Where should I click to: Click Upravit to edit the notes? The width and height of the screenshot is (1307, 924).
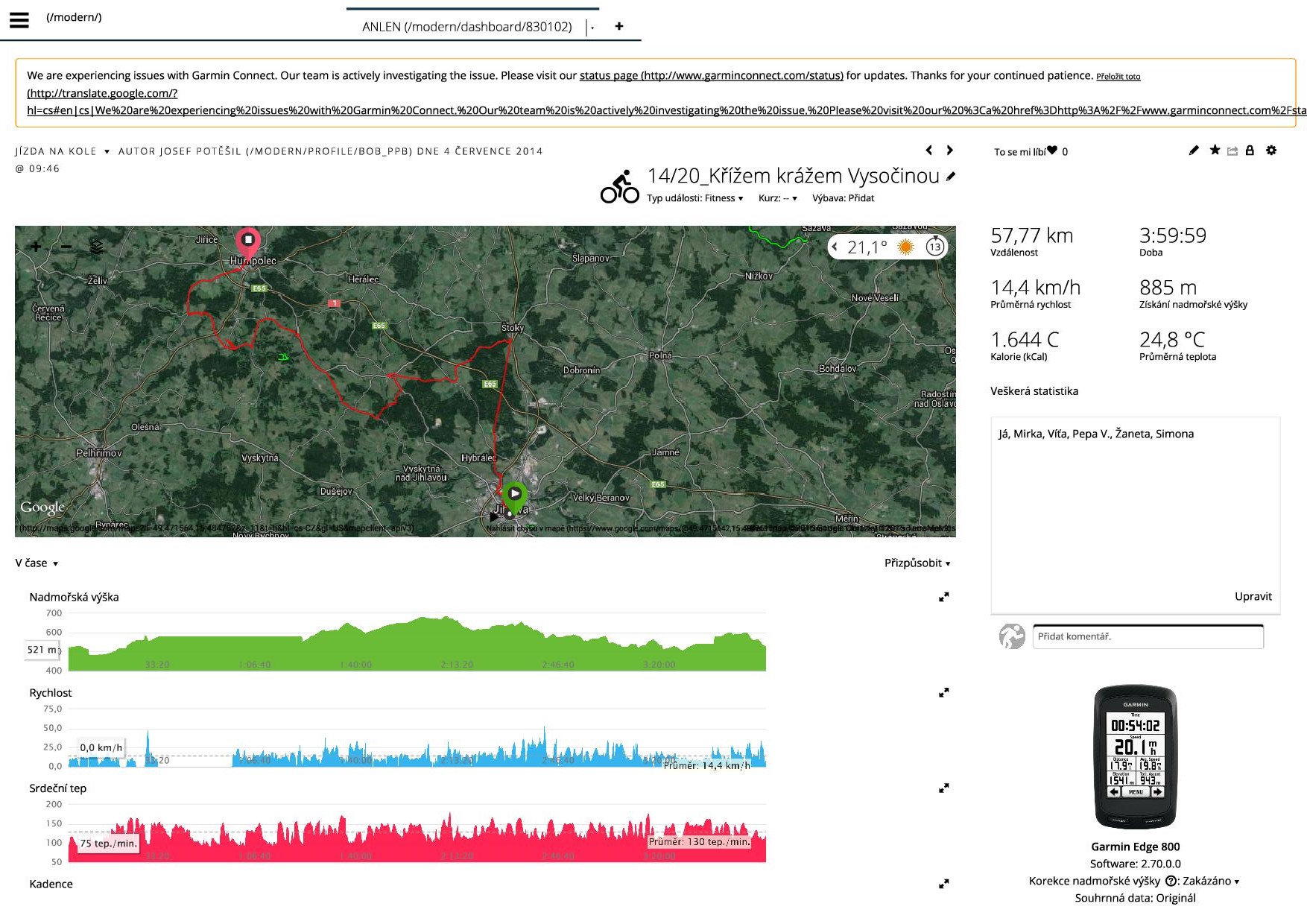tap(1253, 596)
